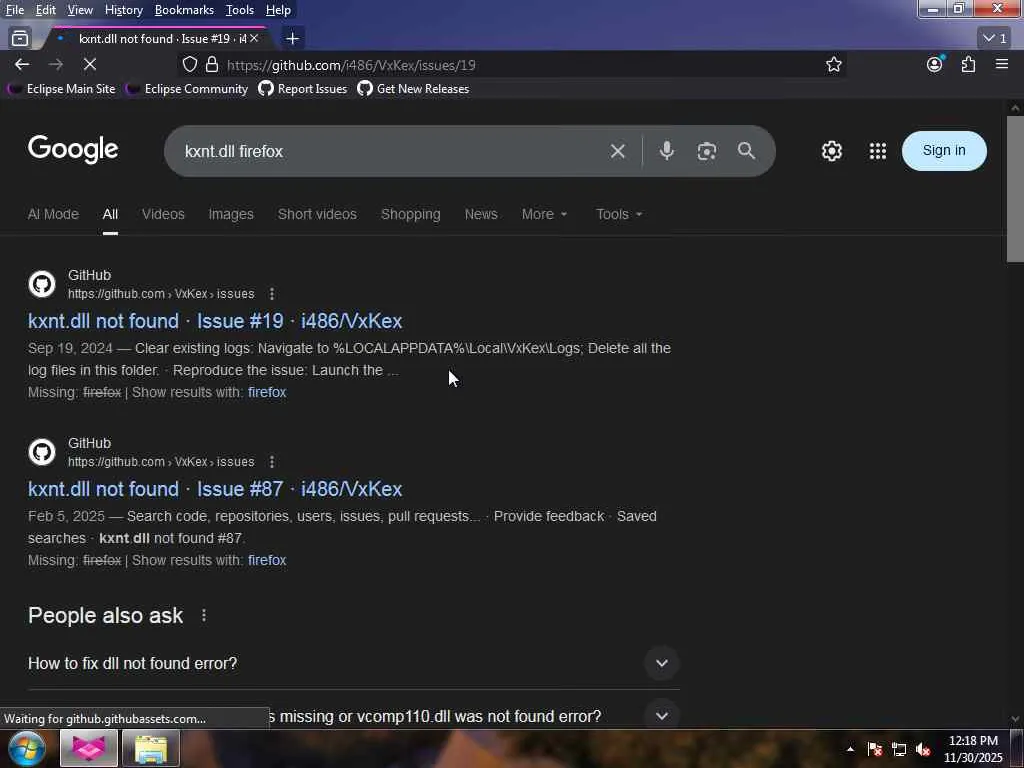
Task: Show results with firefox under Issue #87
Action: coord(267,560)
